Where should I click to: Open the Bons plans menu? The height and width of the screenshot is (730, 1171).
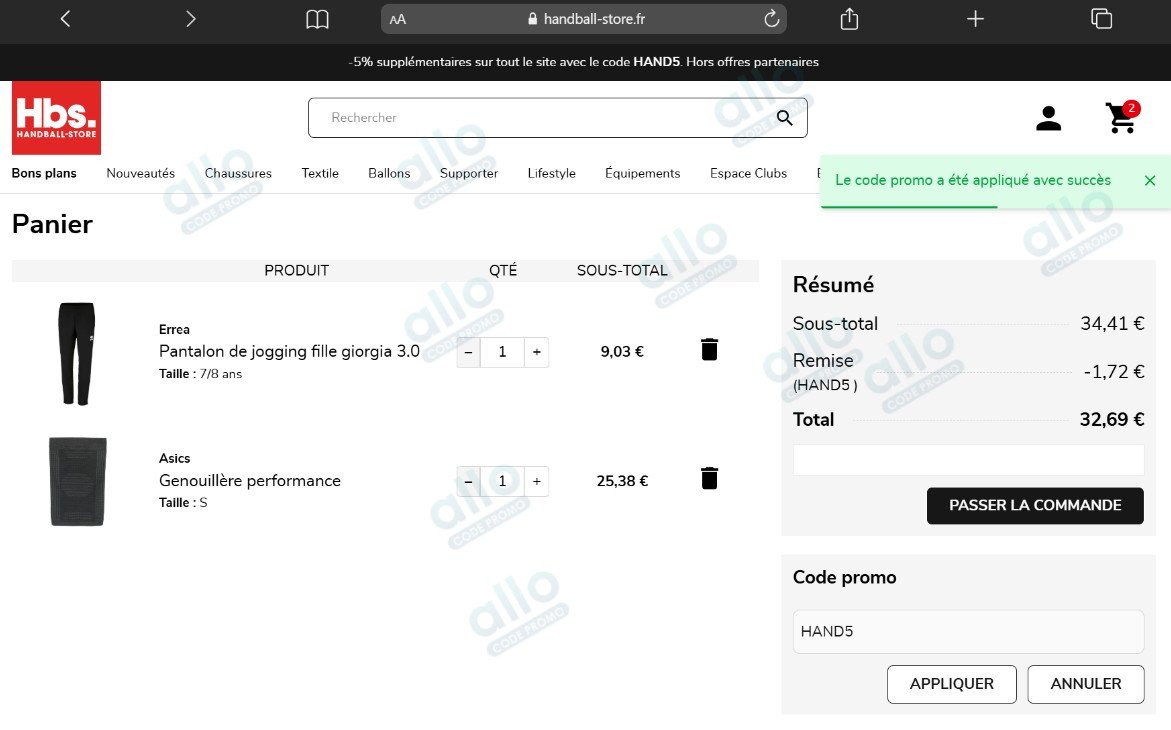(x=44, y=173)
